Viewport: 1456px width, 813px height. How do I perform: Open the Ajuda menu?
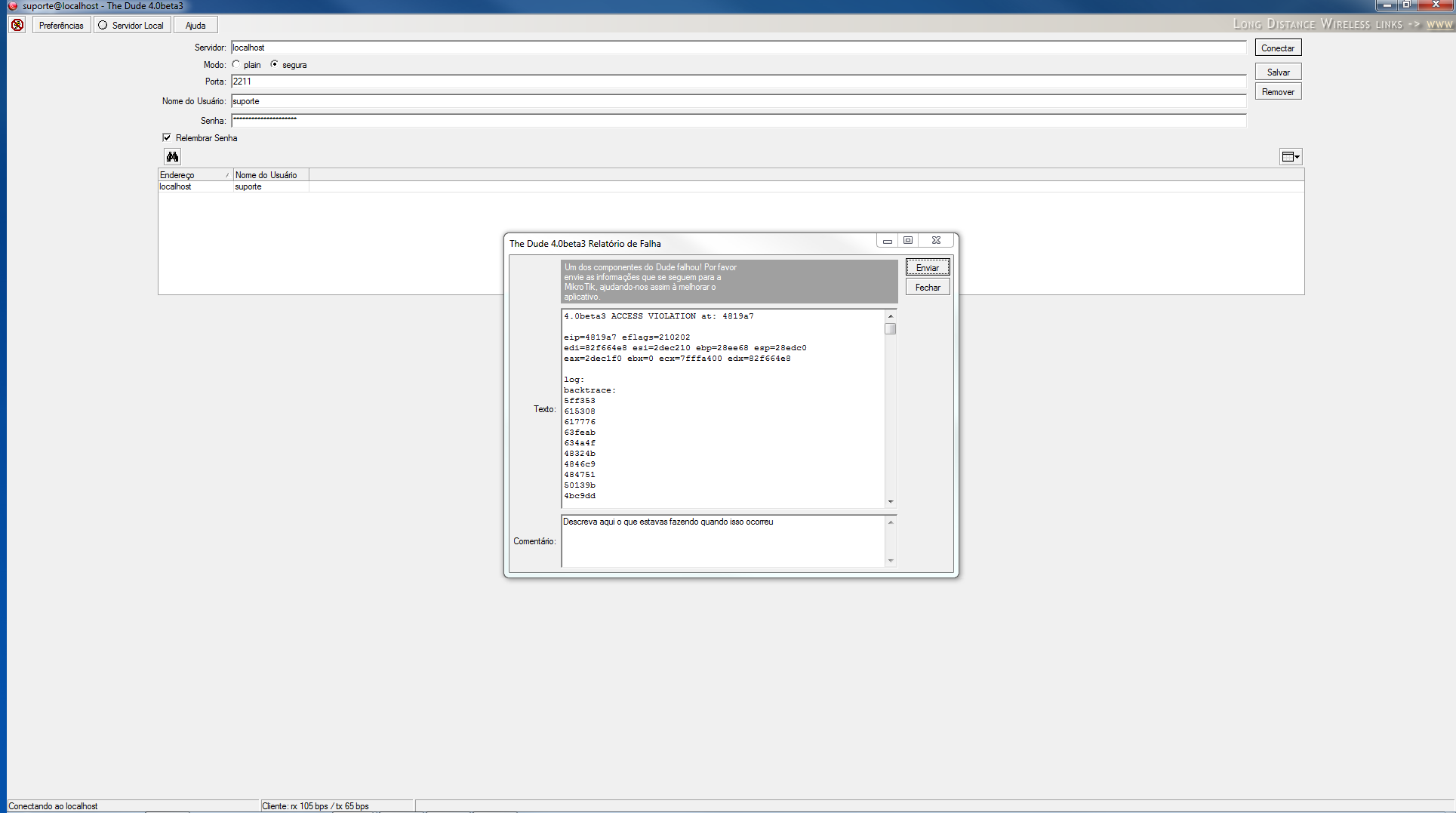(x=195, y=25)
